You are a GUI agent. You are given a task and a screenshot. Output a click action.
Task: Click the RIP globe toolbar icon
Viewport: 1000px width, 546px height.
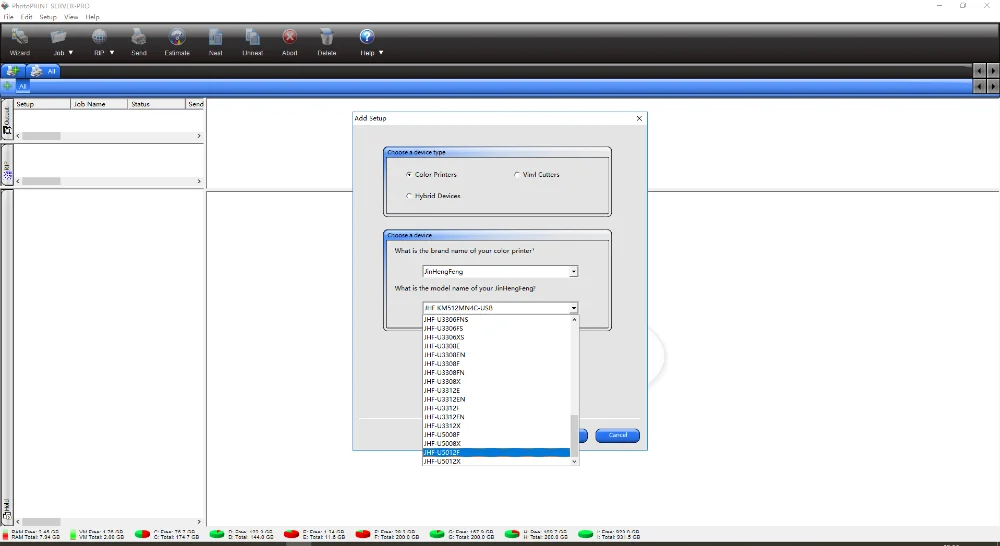coord(99,37)
